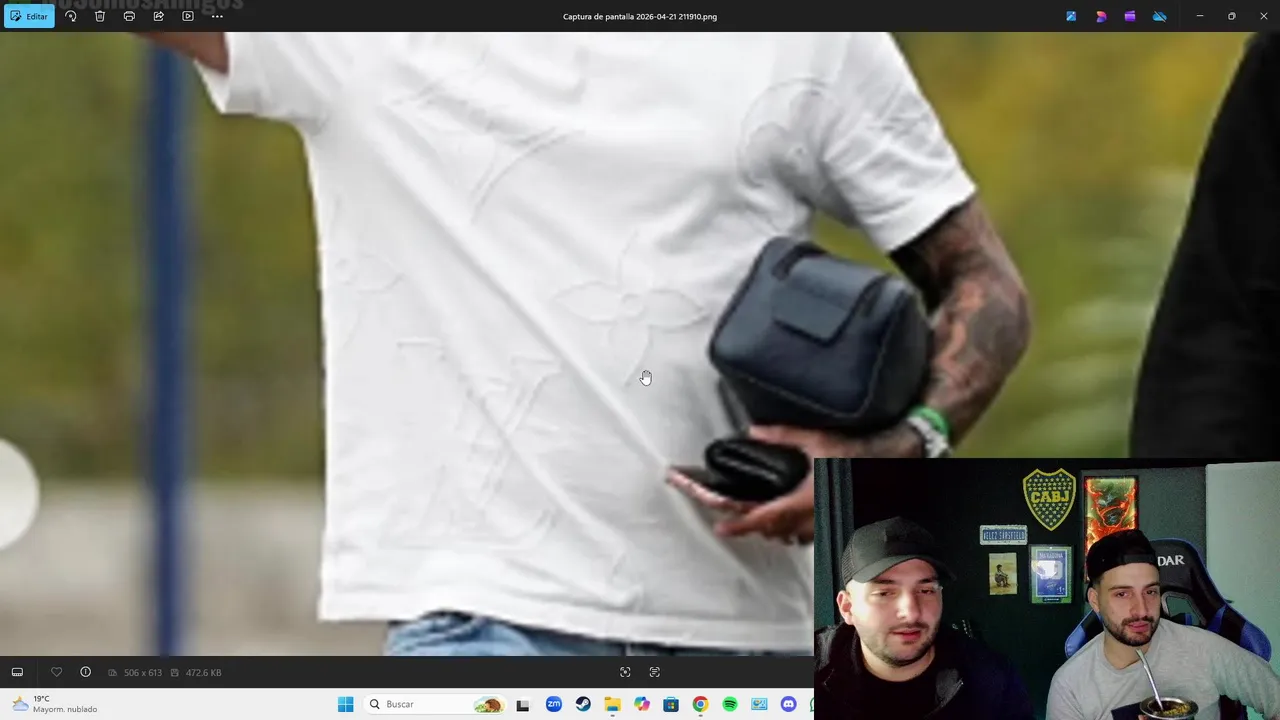The width and height of the screenshot is (1280, 720).
Task: Launch the Microsoft Designer icon
Action: click(x=1101, y=16)
